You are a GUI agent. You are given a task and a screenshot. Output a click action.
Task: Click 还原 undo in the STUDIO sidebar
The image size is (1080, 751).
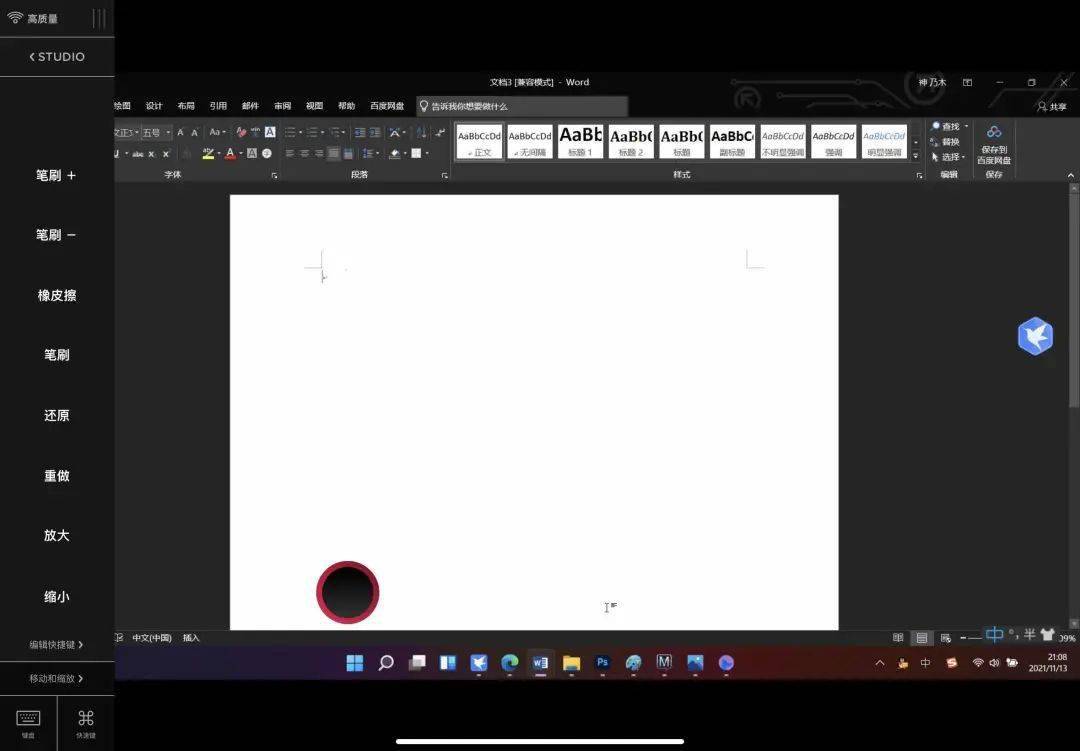(x=57, y=415)
